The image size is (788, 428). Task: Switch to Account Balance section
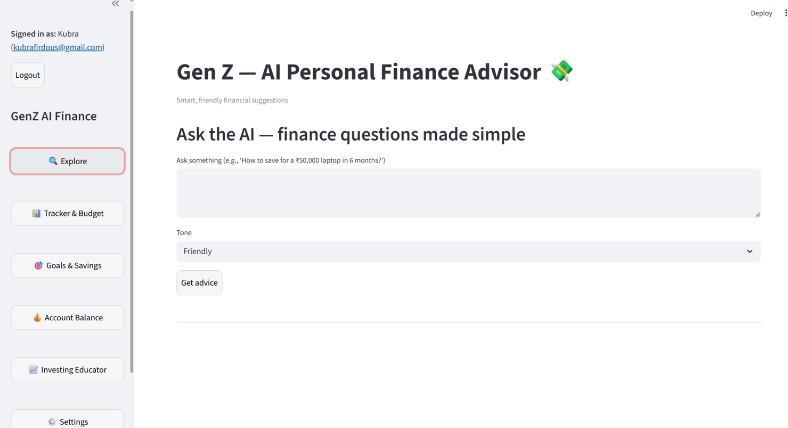(x=68, y=318)
